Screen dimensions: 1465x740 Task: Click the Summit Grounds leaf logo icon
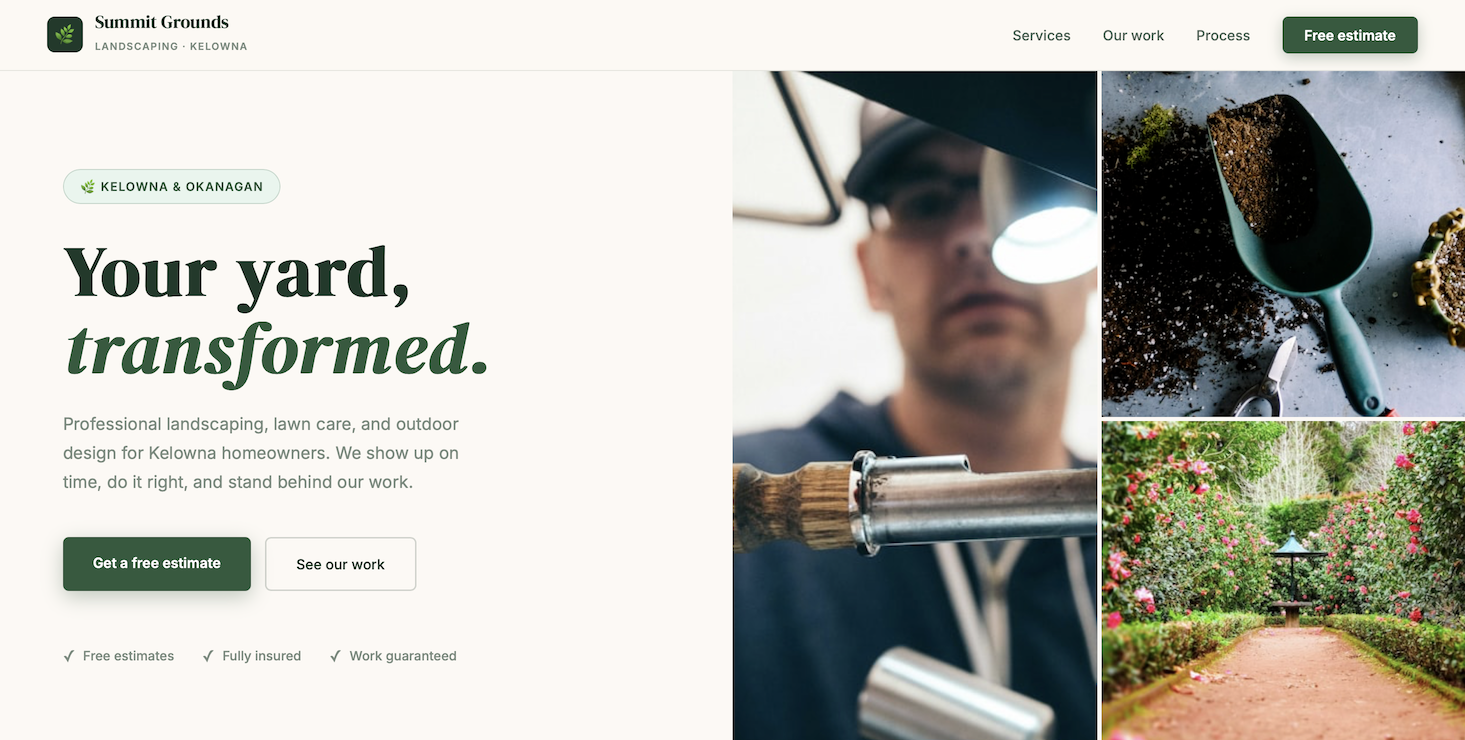(x=65, y=35)
